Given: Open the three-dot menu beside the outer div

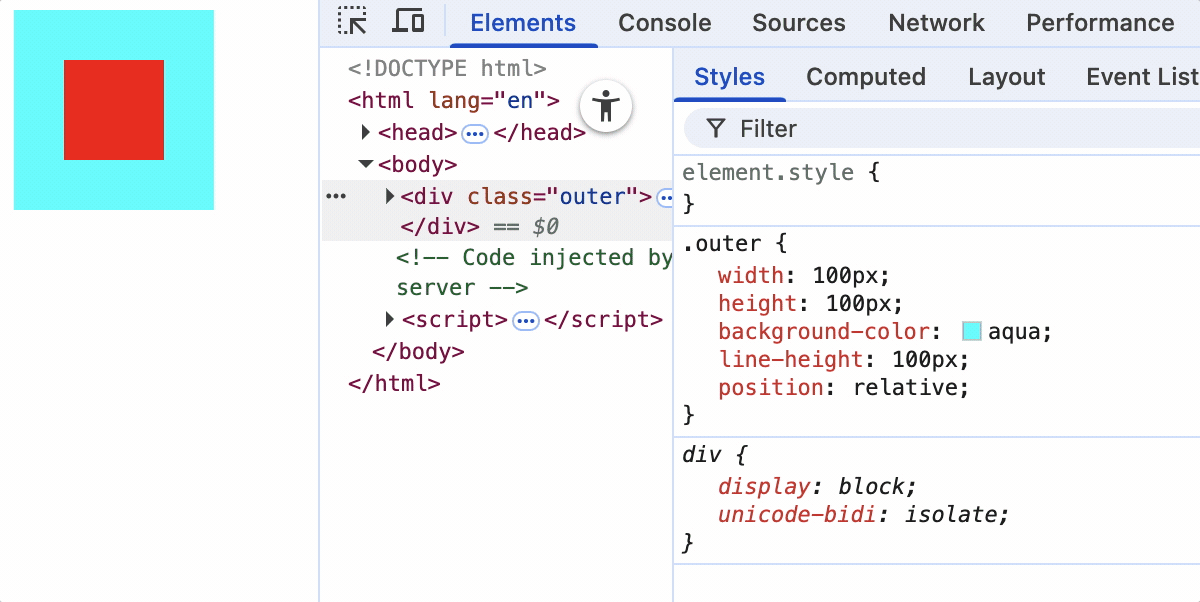Looking at the screenshot, I should pyautogui.click(x=335, y=197).
